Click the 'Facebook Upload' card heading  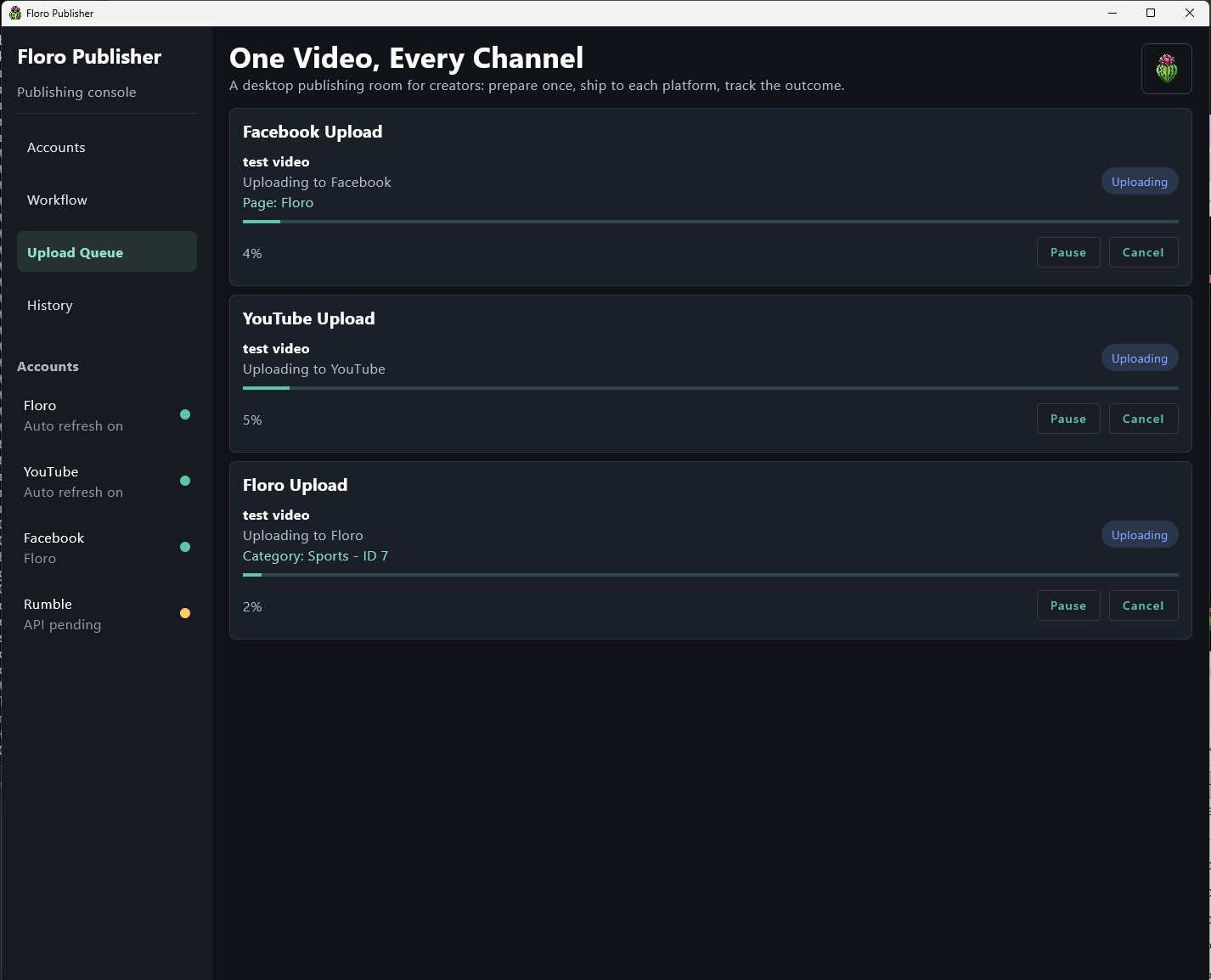pyautogui.click(x=313, y=132)
